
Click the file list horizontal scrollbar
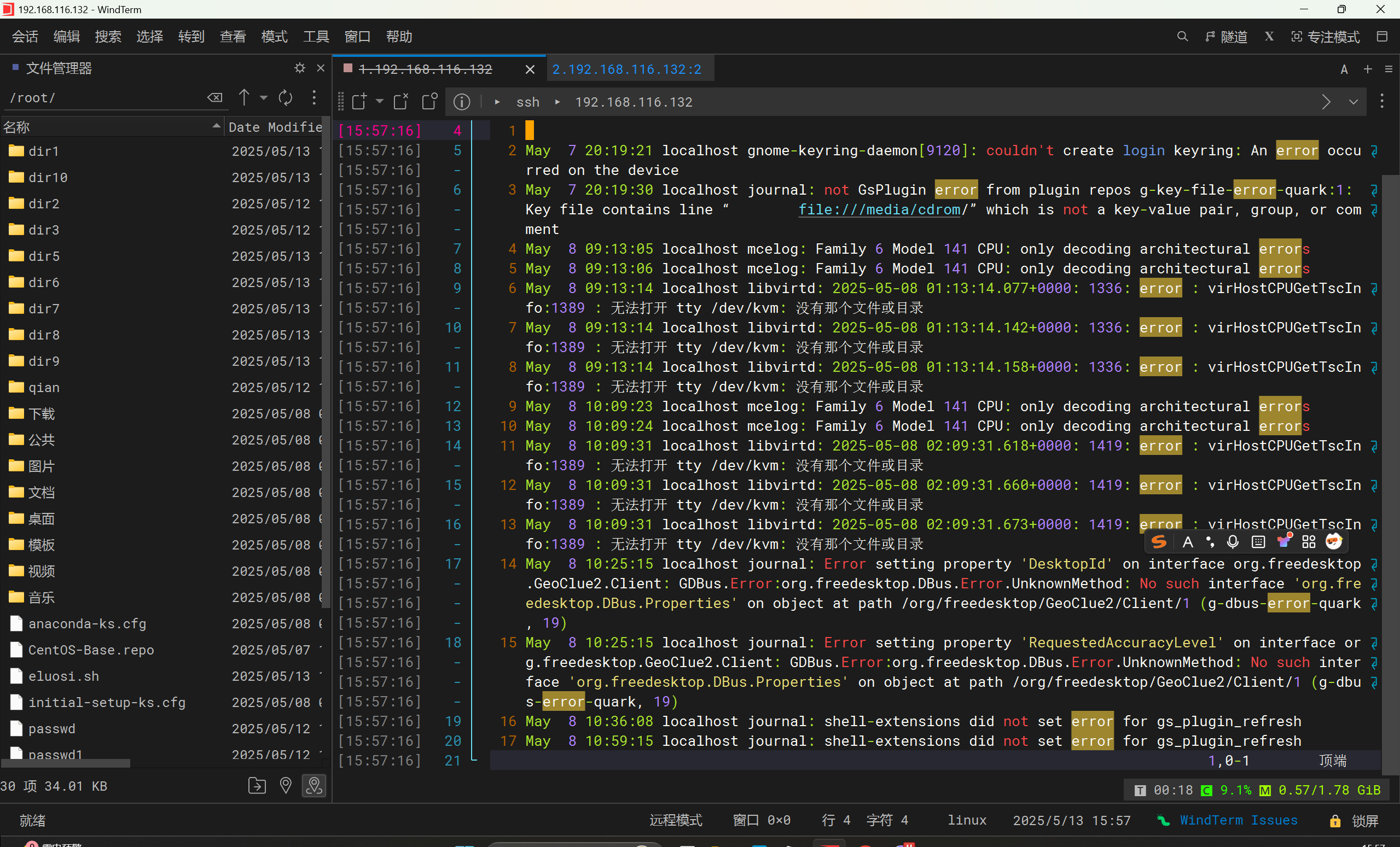tap(65, 763)
